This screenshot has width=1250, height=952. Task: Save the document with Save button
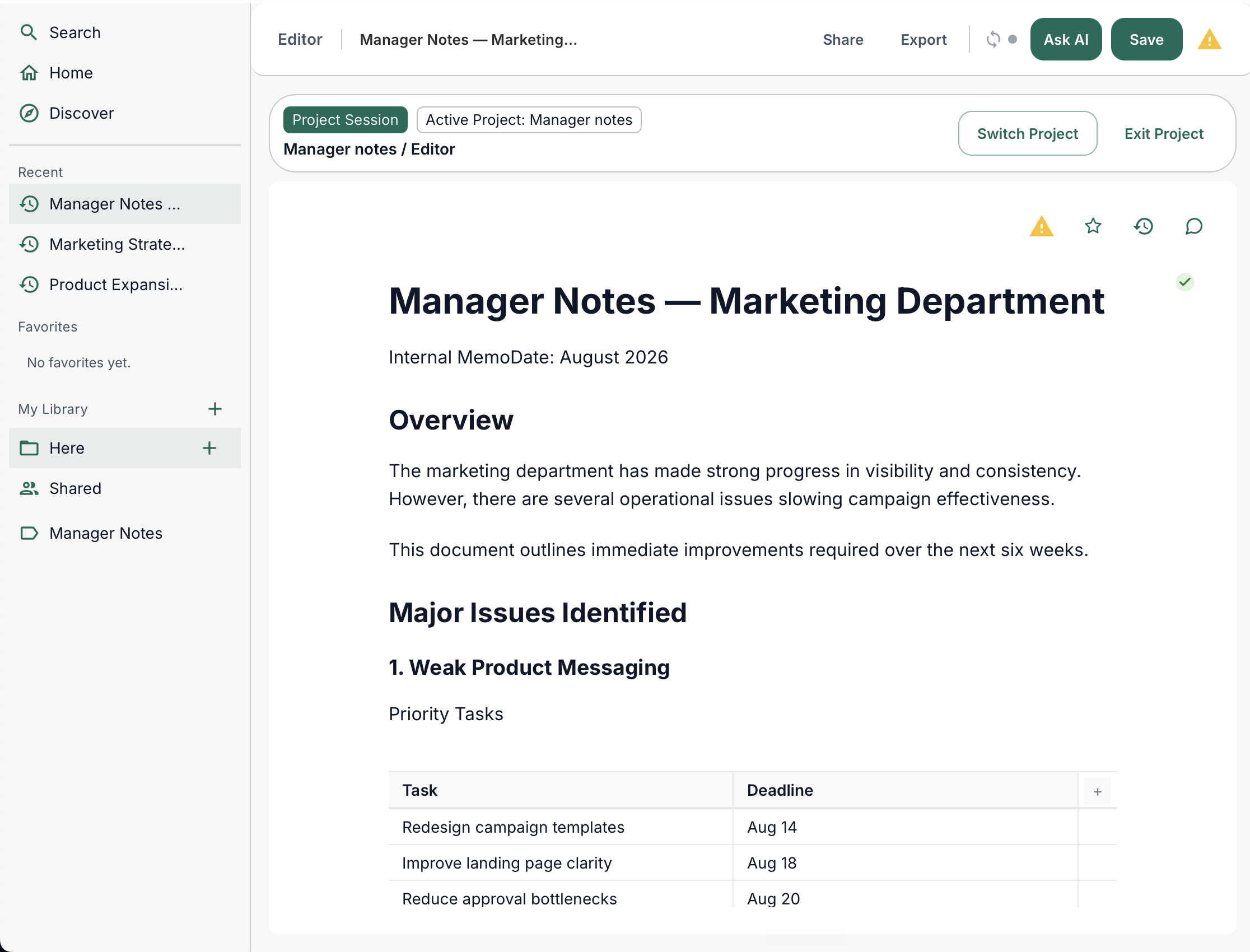(1146, 39)
